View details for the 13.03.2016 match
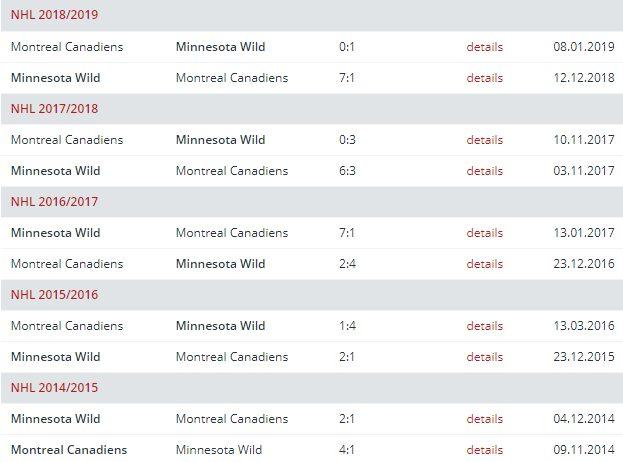This screenshot has width=623, height=462. [484, 326]
